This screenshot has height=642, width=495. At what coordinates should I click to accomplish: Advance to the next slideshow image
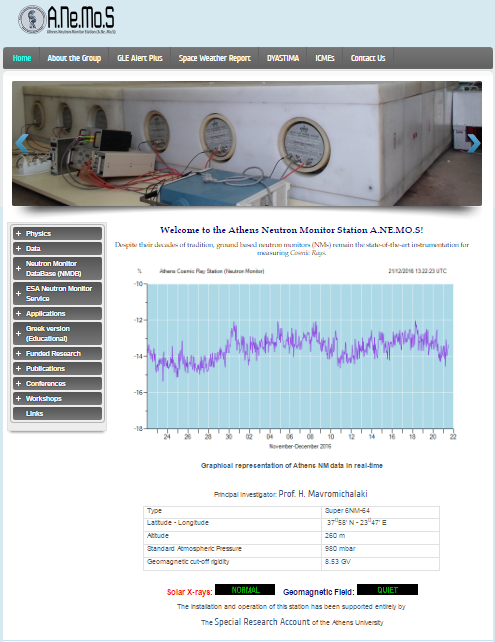[x=474, y=143]
